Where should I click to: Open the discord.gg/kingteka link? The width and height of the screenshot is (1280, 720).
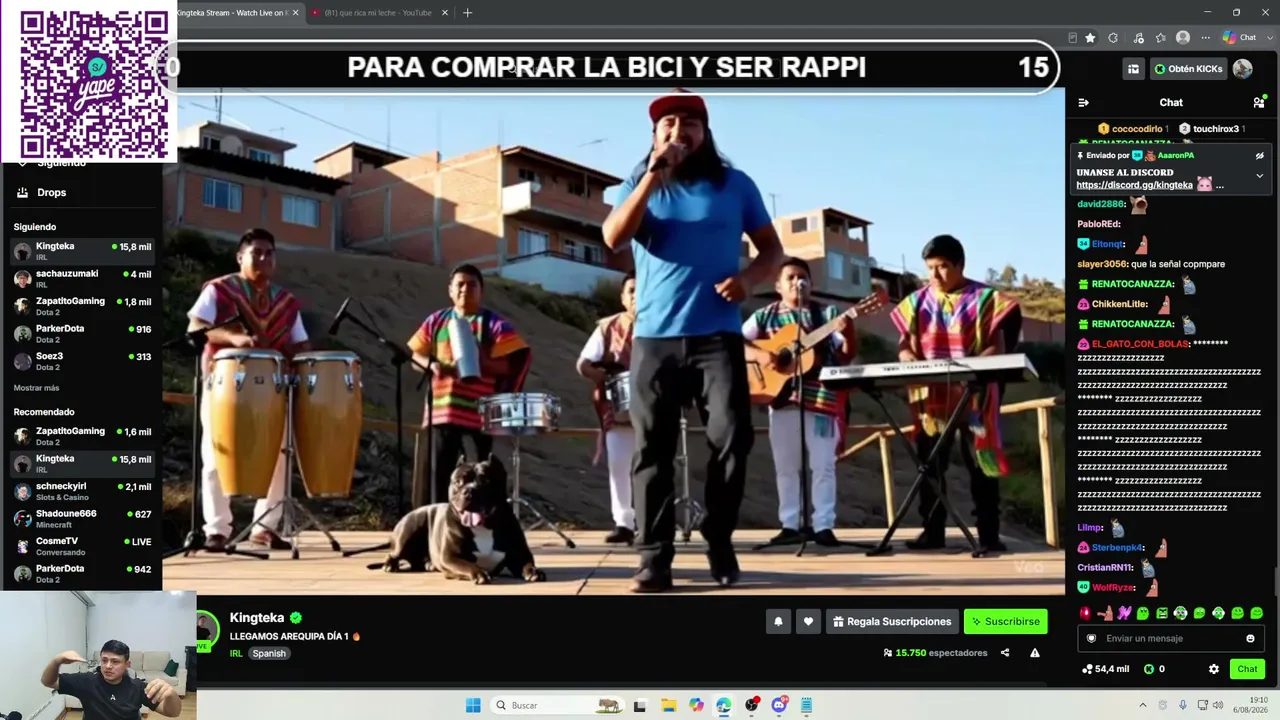1134,185
